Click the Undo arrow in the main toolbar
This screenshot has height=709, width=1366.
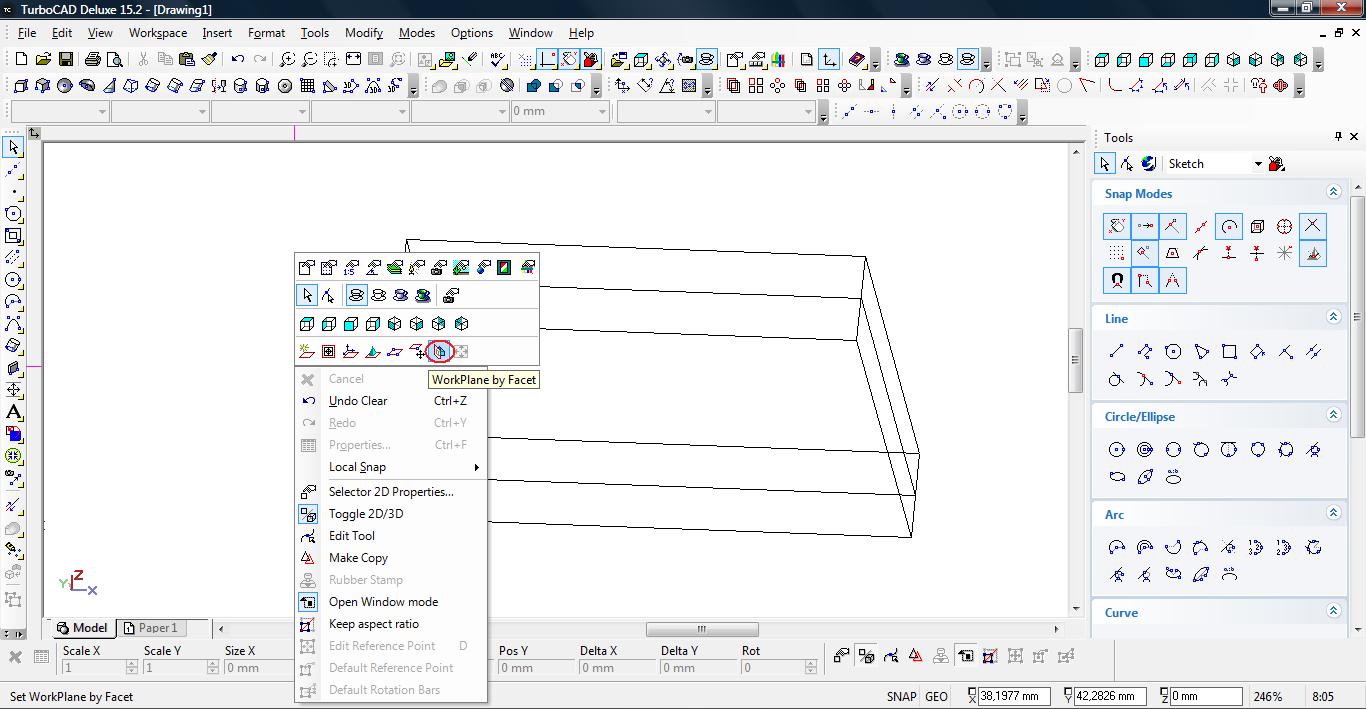coord(238,60)
